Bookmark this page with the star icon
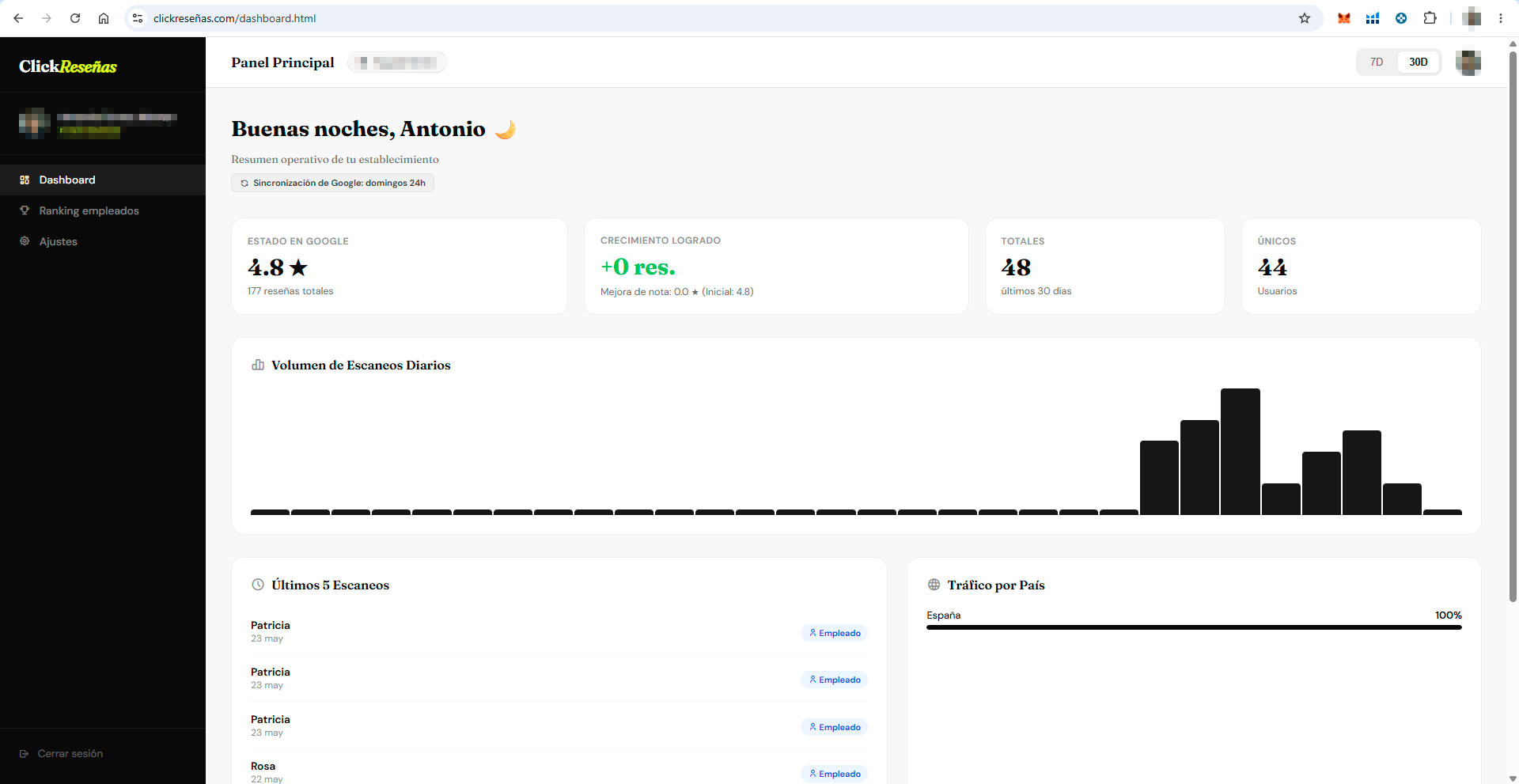Image resolution: width=1519 pixels, height=784 pixels. (x=1305, y=18)
